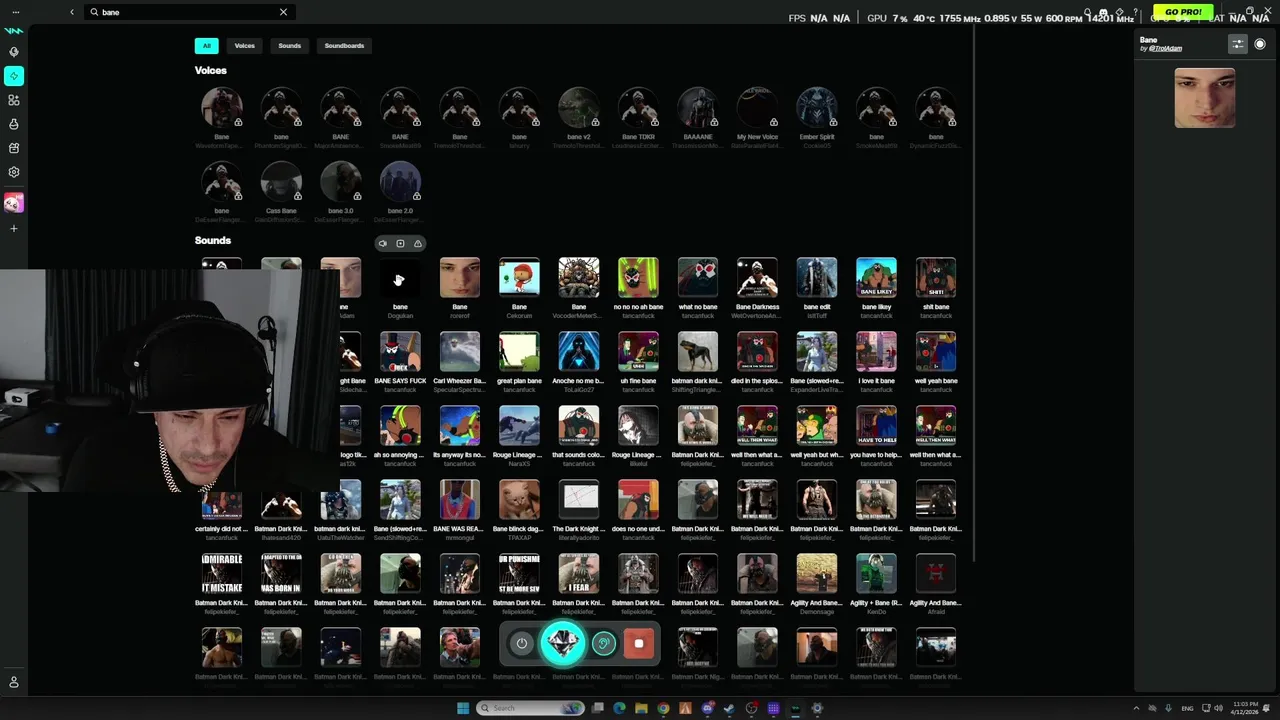Open the clips sidebar icon above settings
This screenshot has width=1280, height=720.
[x=14, y=148]
